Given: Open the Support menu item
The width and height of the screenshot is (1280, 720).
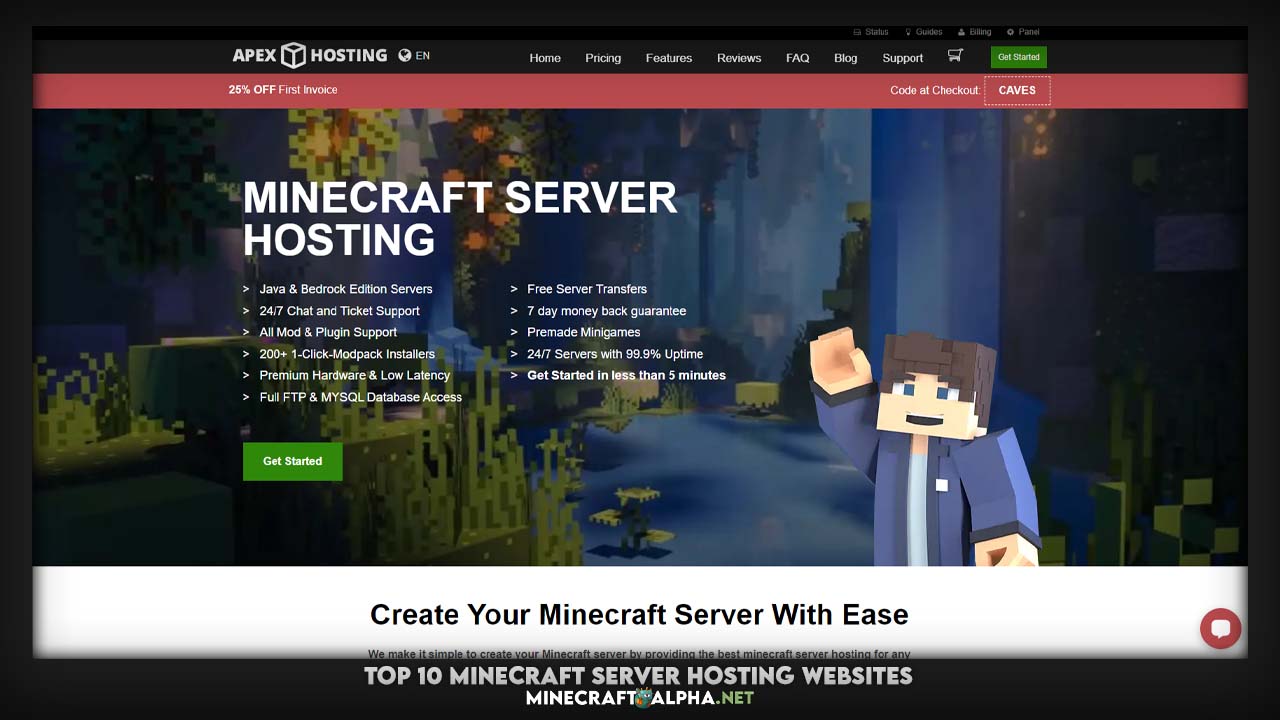Looking at the screenshot, I should [903, 58].
